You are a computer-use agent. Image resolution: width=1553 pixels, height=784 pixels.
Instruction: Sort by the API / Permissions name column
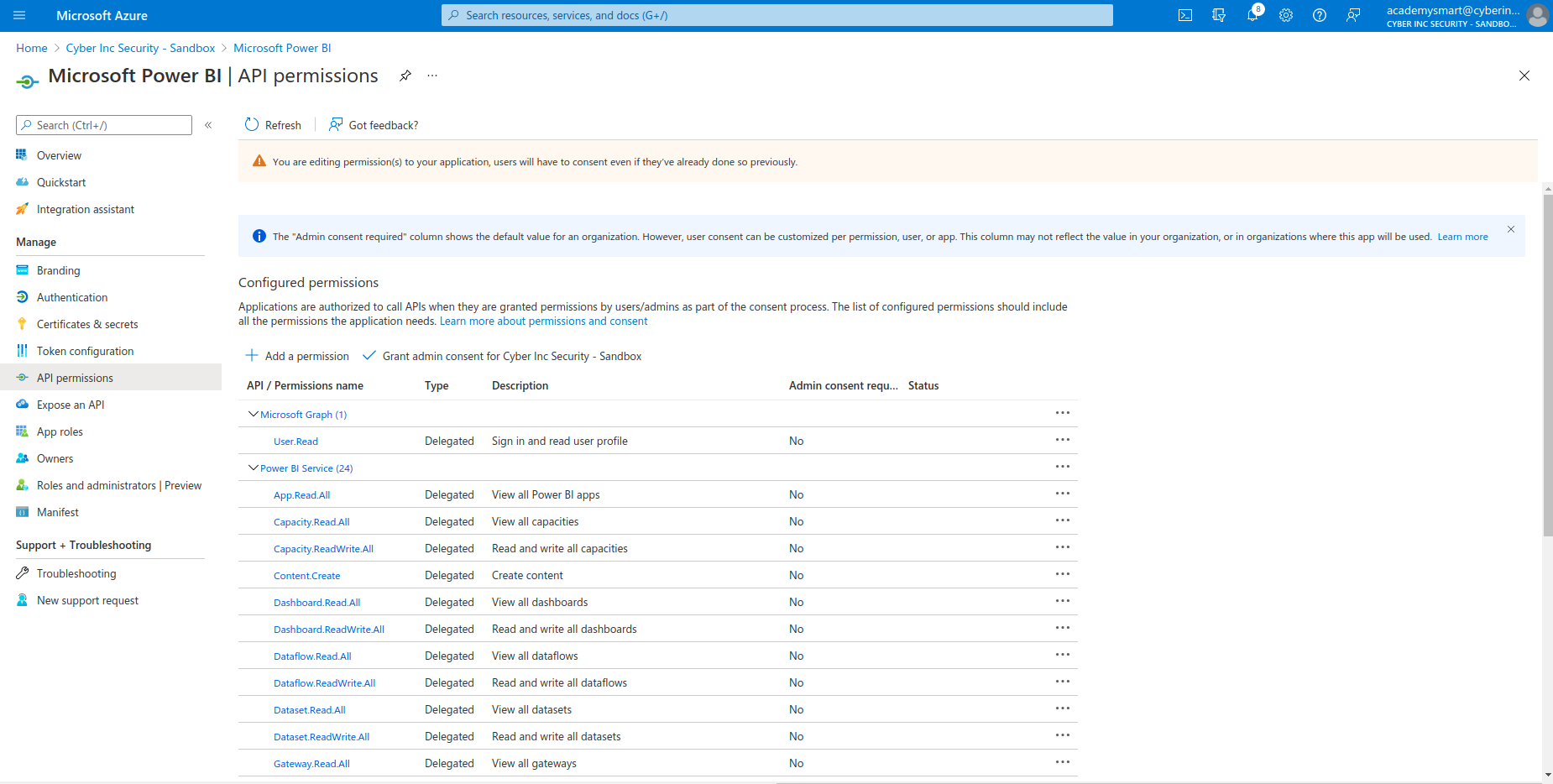305,386
